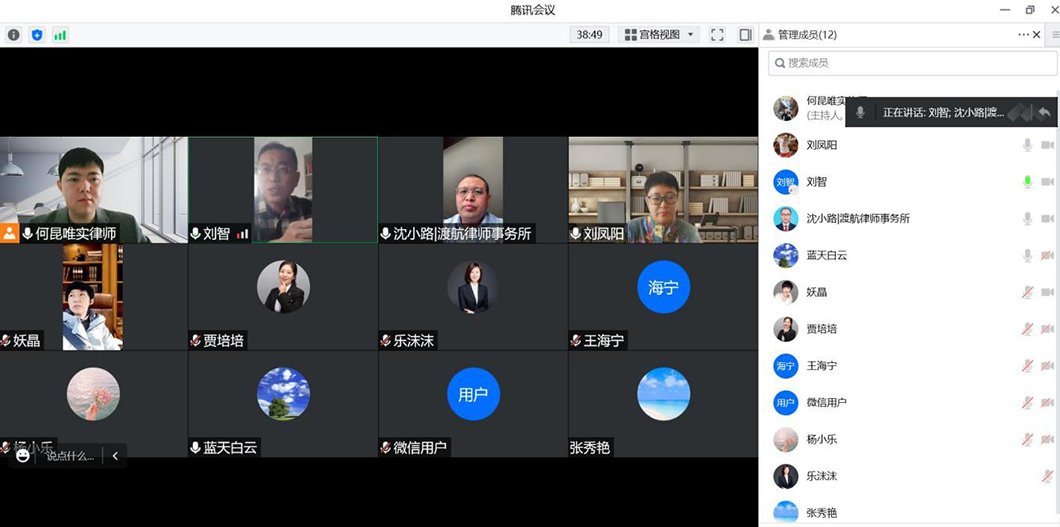Click 妖晶 video tile
This screenshot has width=1060, height=527.
93,297
